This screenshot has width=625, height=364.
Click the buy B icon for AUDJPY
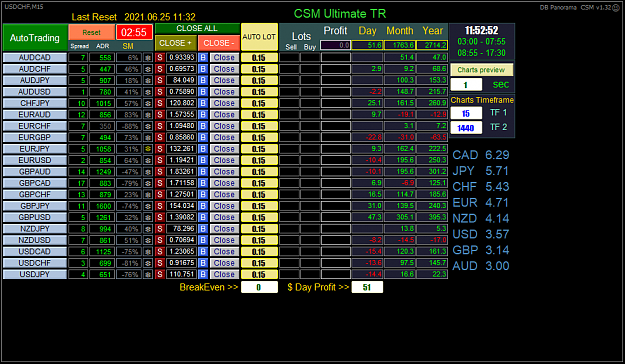point(203,80)
